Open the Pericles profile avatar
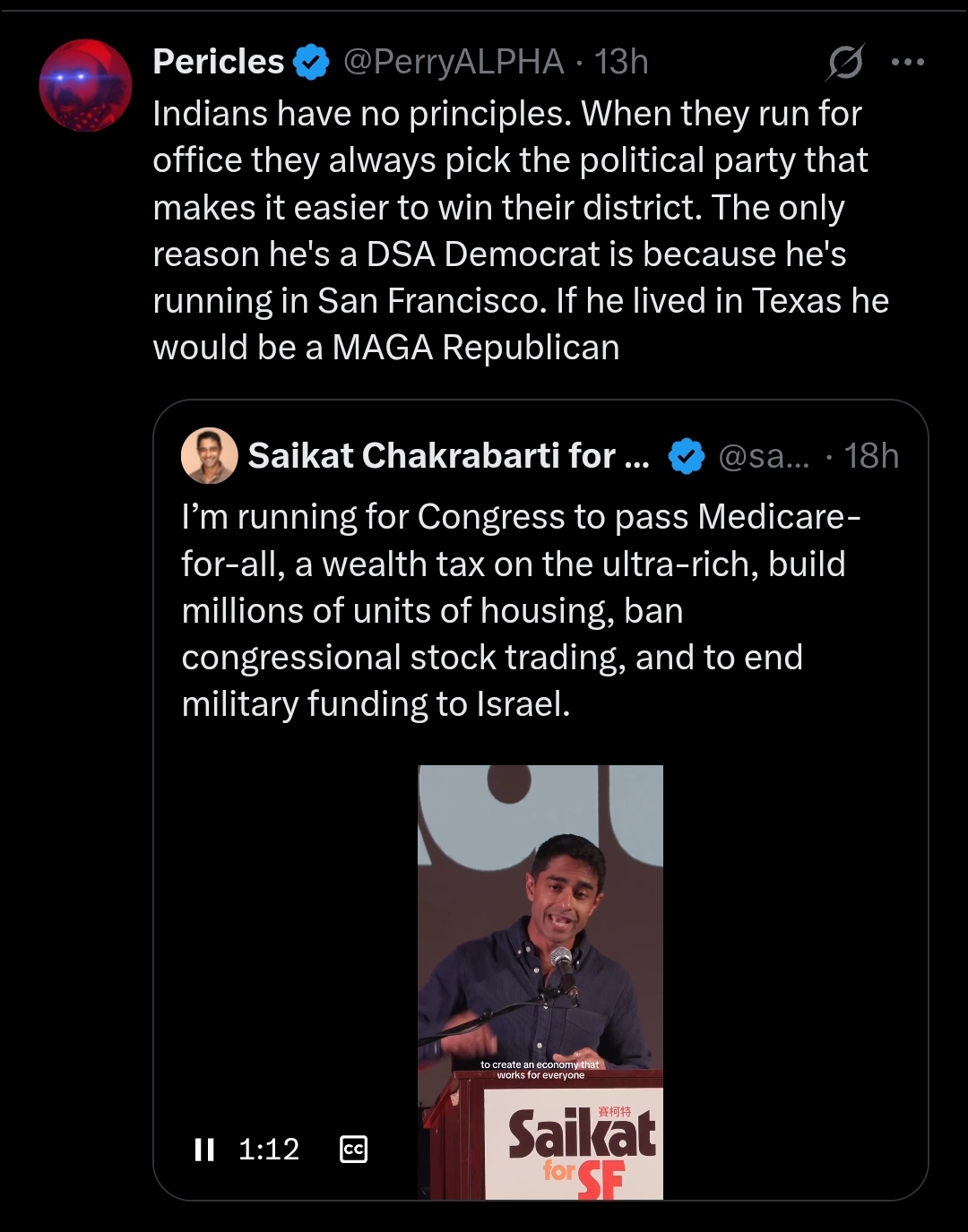The height and width of the screenshot is (1232, 968). click(x=85, y=86)
